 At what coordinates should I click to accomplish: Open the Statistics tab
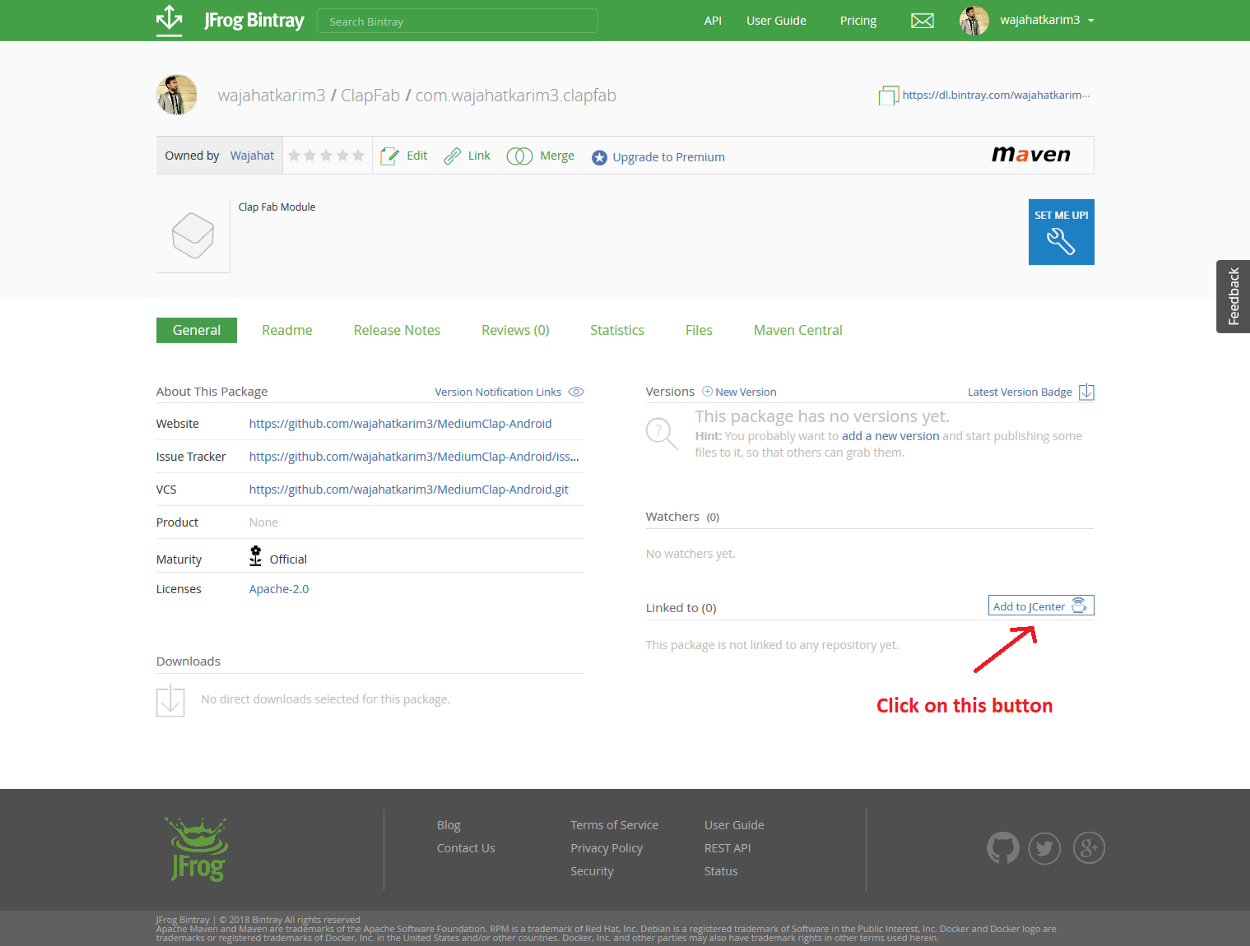(x=617, y=330)
